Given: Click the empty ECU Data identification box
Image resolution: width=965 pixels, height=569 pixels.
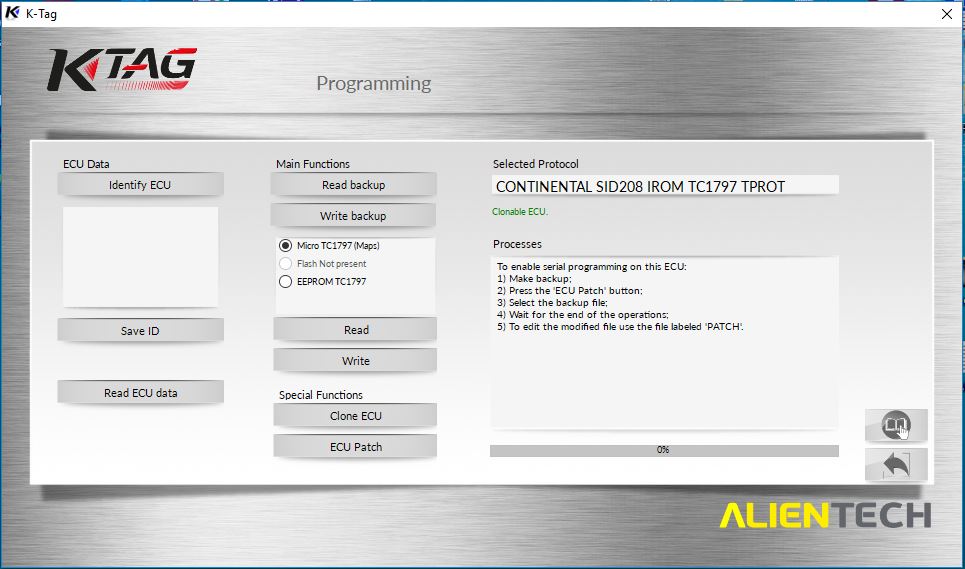Looking at the screenshot, I should pyautogui.click(x=140, y=257).
